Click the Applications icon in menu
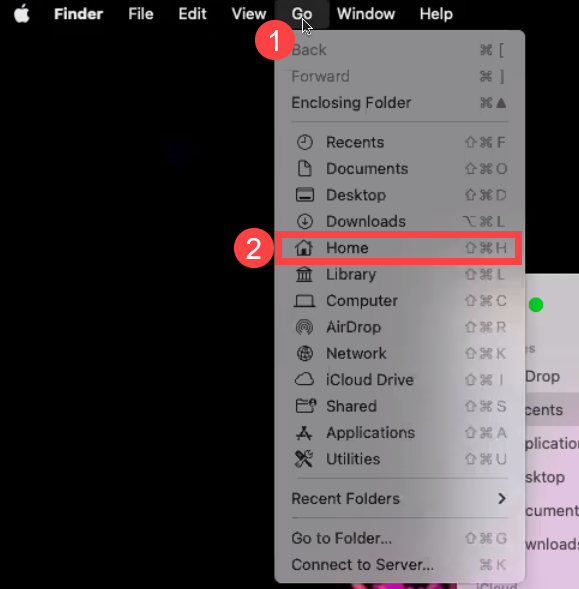Image resolution: width=579 pixels, height=589 pixels. click(304, 433)
